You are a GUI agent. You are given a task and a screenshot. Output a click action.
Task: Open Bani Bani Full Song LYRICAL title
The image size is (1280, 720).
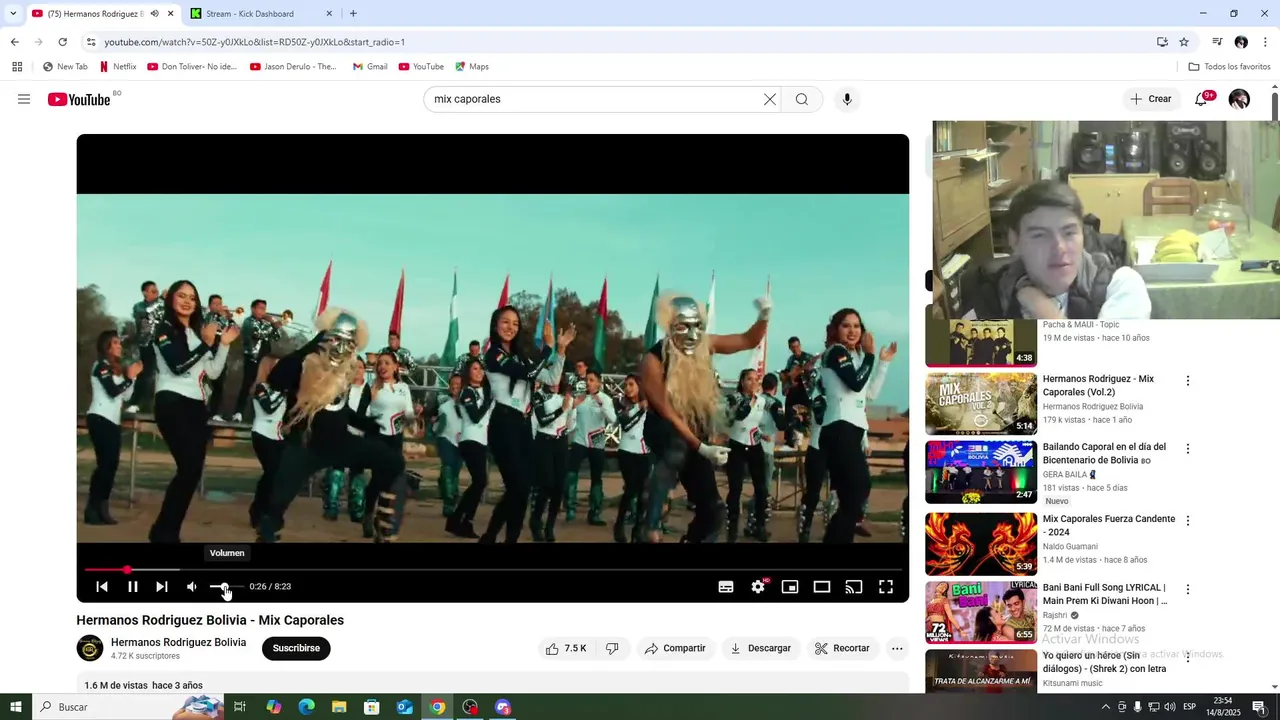pyautogui.click(x=1105, y=594)
